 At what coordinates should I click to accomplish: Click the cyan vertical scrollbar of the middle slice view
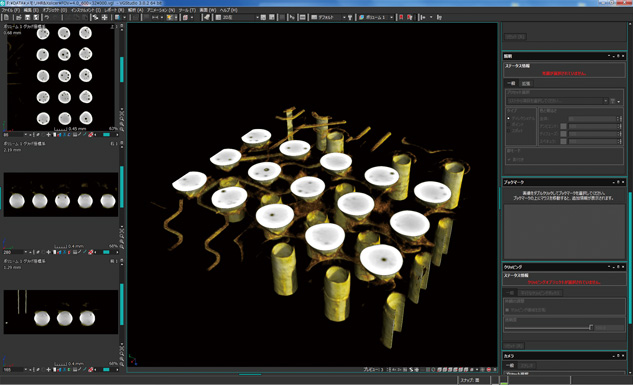(122, 187)
